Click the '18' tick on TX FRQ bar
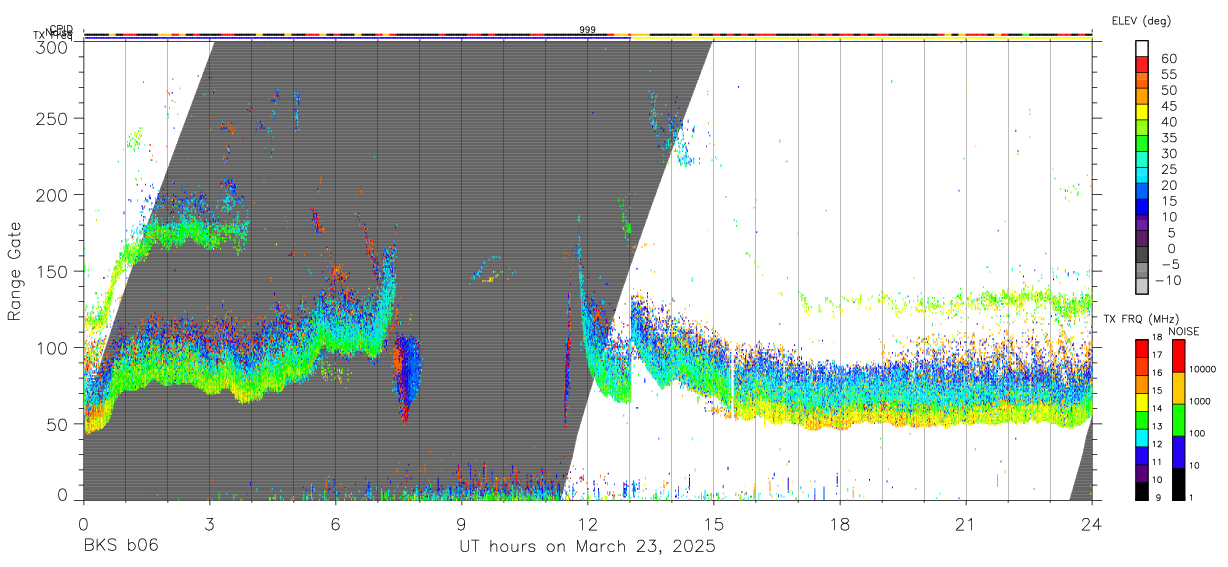The height and width of the screenshot is (567, 1228). [x=1159, y=338]
